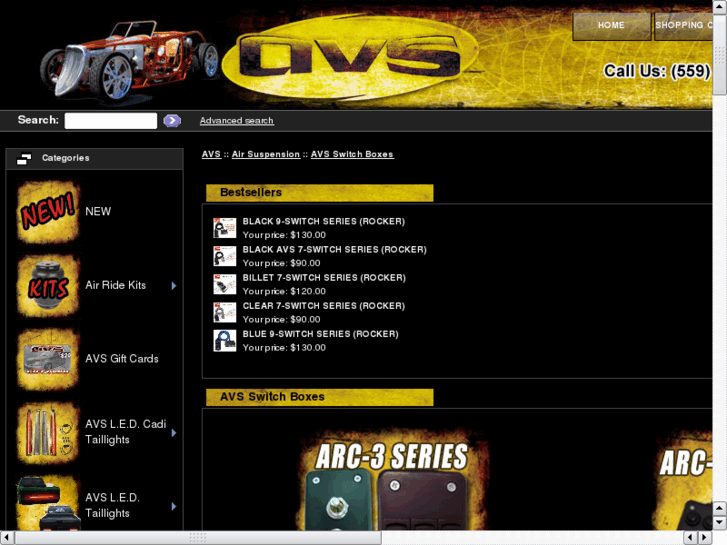Open the Shopping Cart tab
Screen dimensions: 727x545
pyautogui.click(x=683, y=26)
